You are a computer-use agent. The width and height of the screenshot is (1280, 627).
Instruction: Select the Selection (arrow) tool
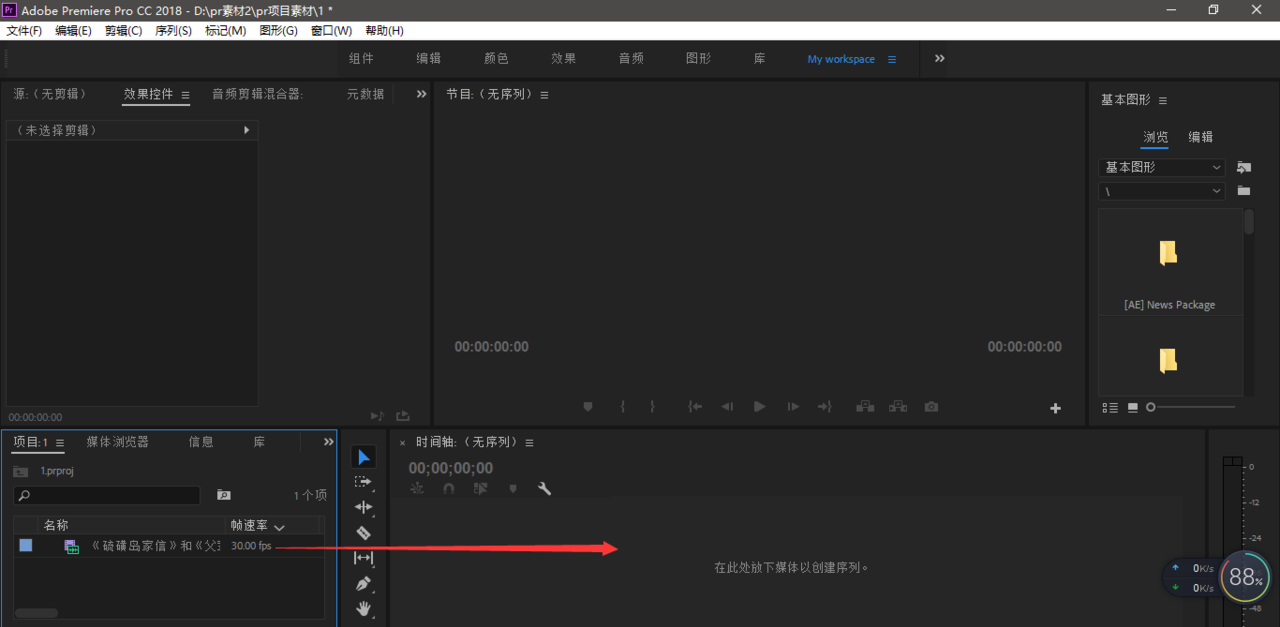coord(363,457)
